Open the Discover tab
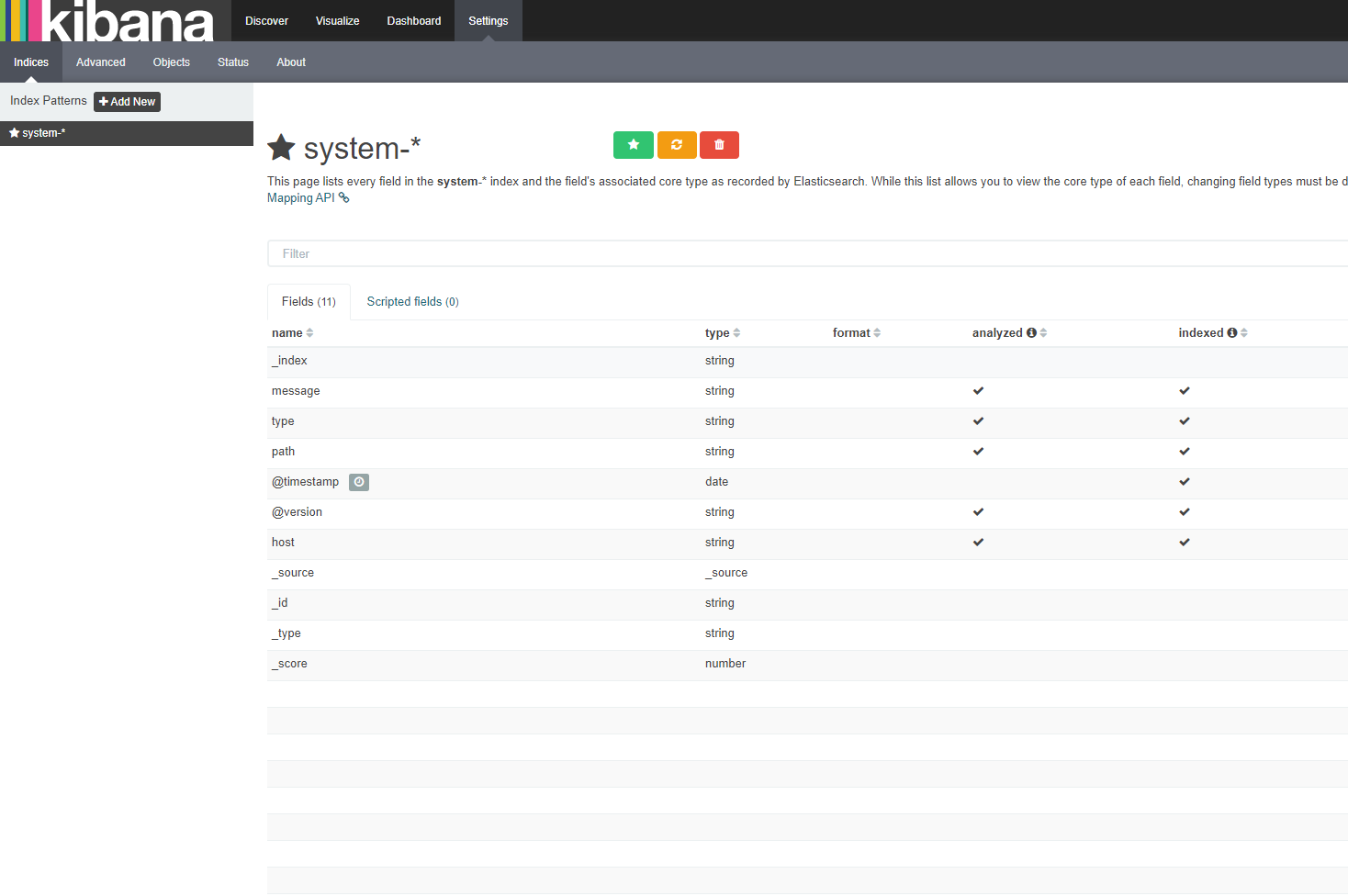1348x896 pixels. [266, 21]
